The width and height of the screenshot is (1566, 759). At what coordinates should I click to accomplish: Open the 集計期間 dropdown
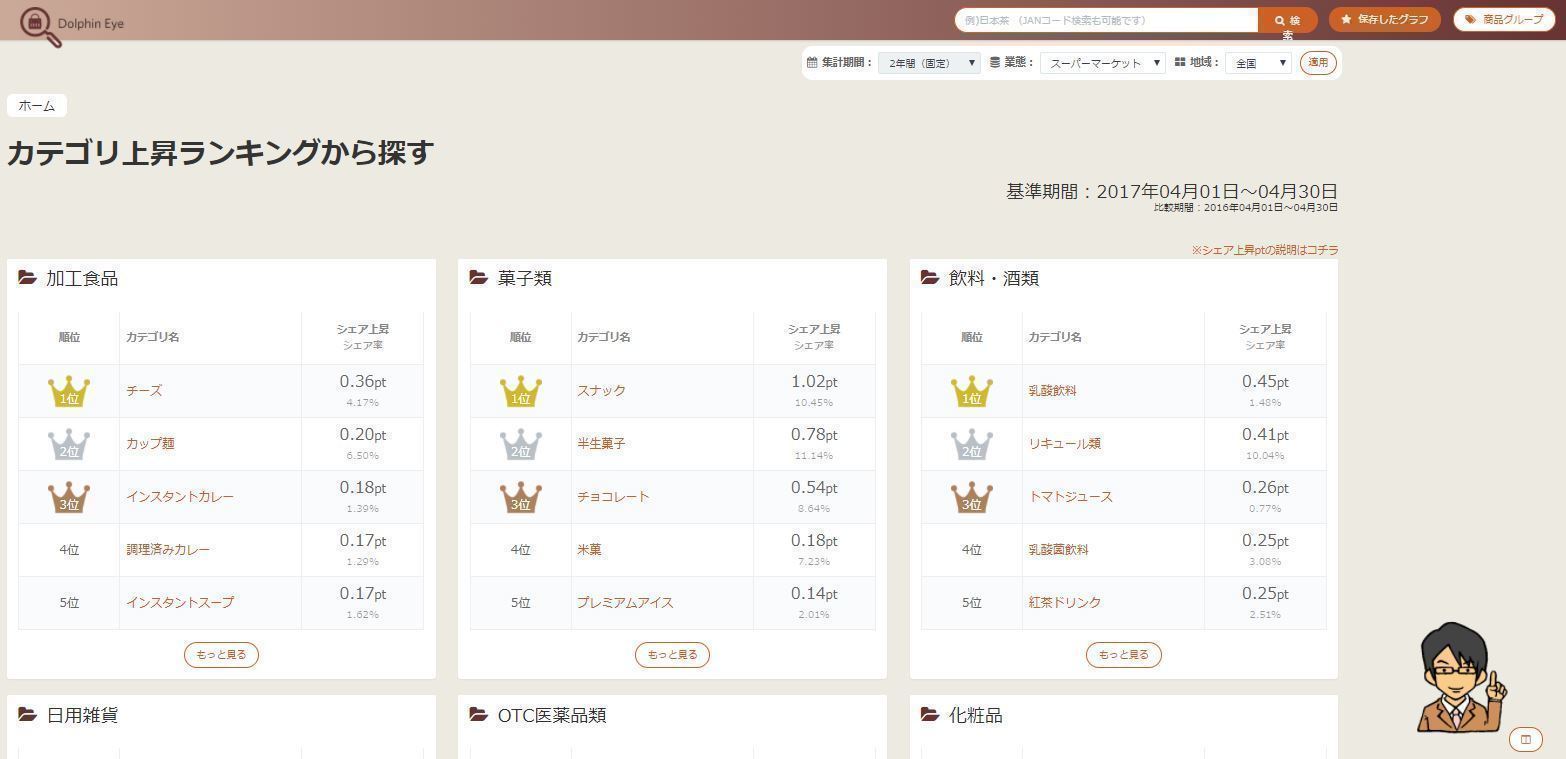point(929,63)
